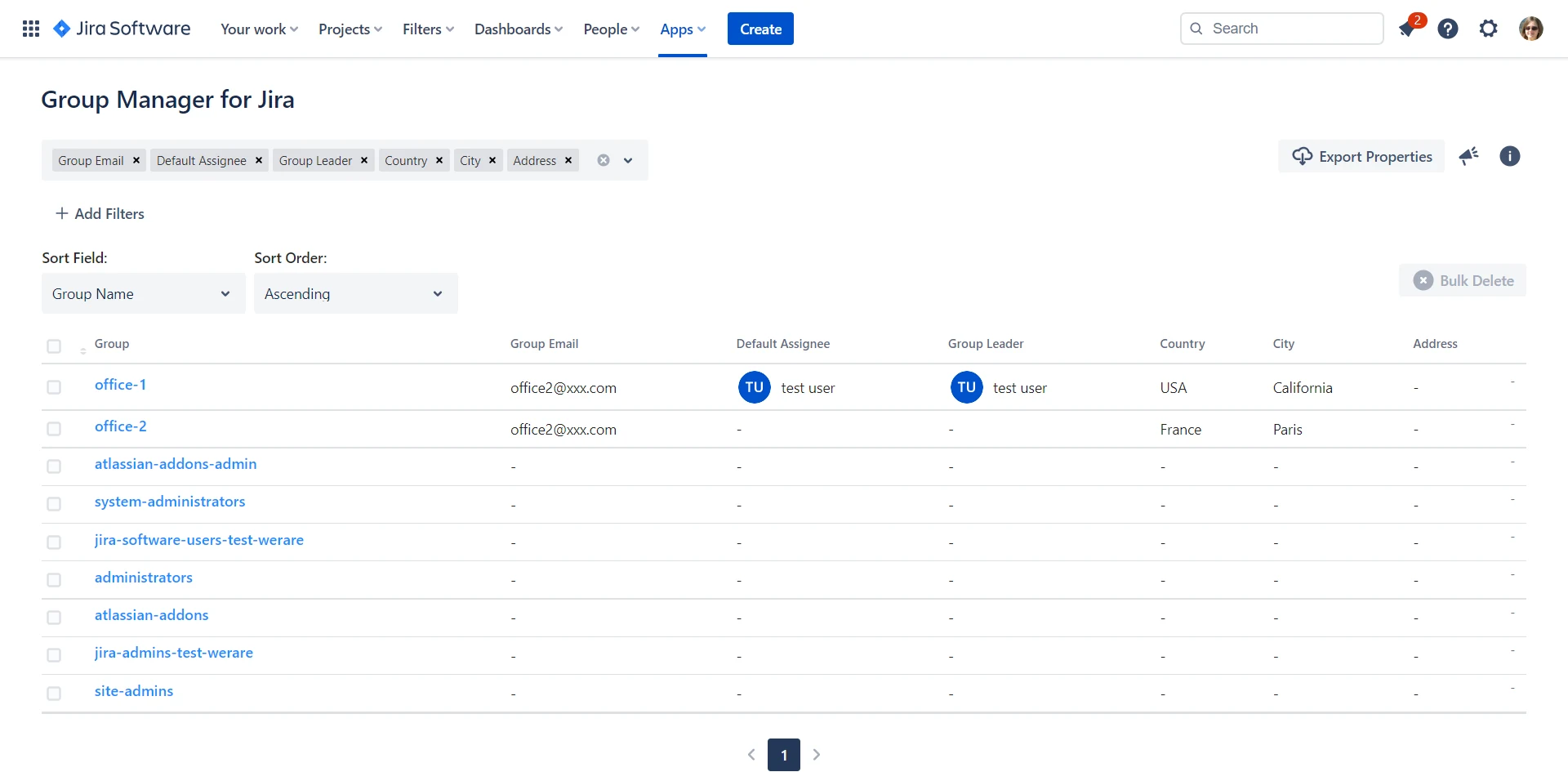Remove the Group Email column tag

136,160
